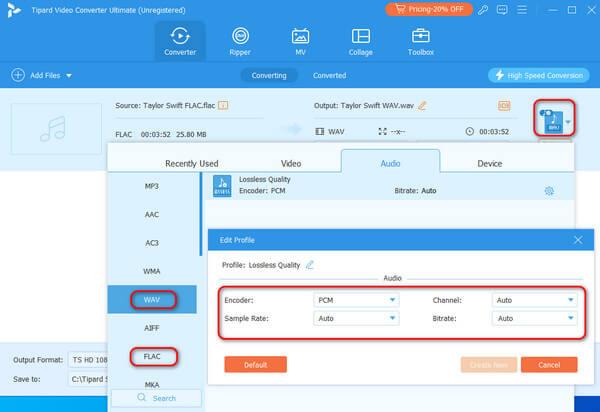Click the Pricing 20% OFF cart button

point(429,9)
